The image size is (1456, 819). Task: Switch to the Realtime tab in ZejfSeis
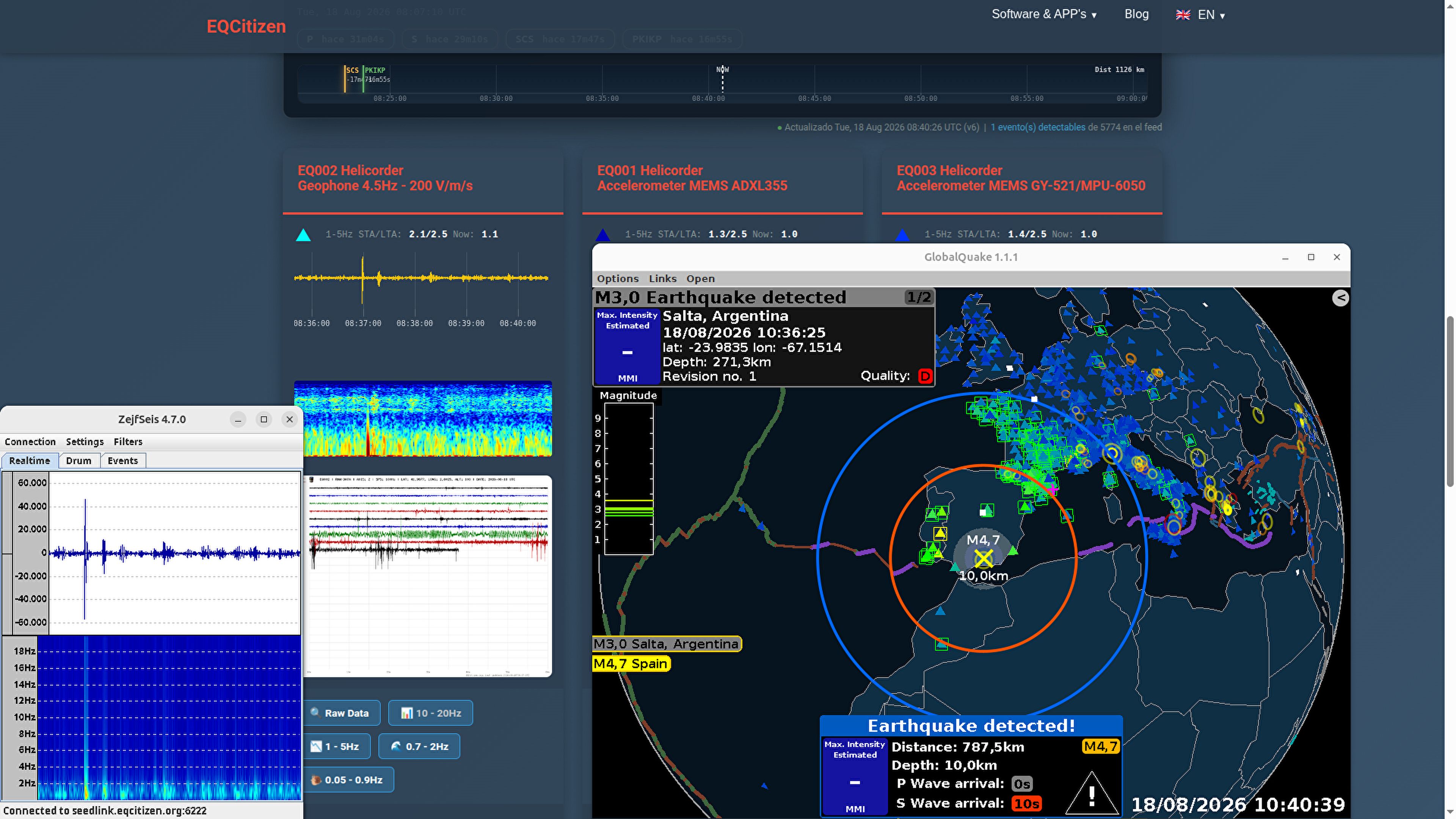[x=30, y=461]
